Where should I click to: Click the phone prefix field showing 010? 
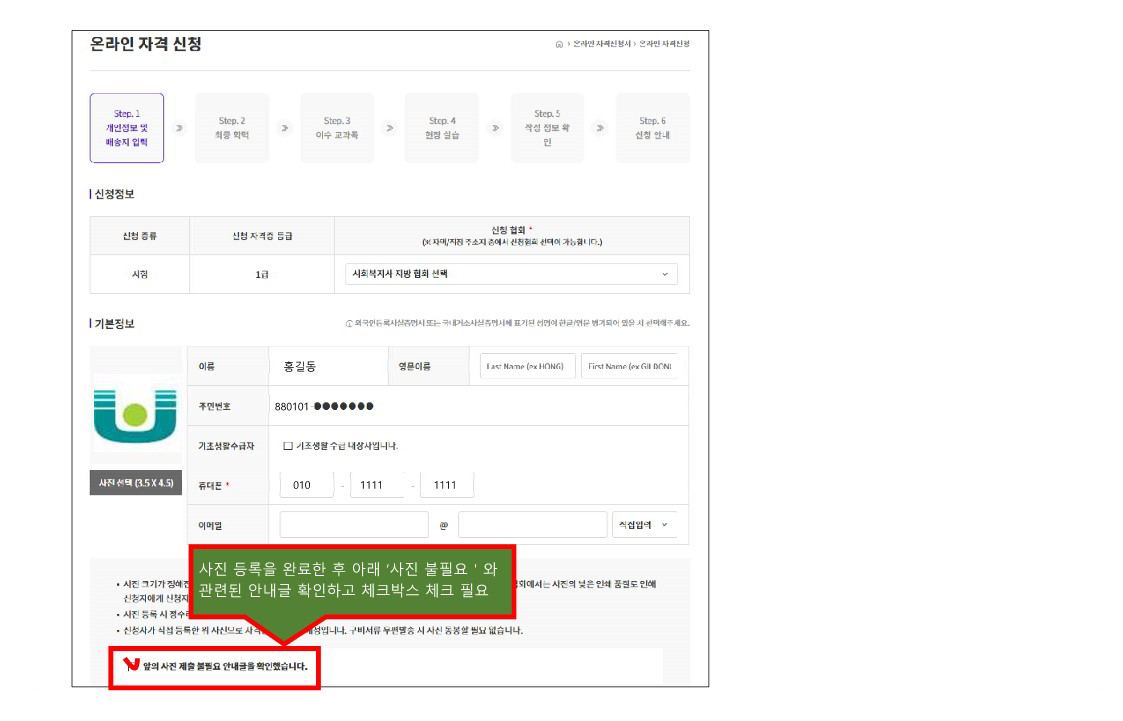(x=307, y=485)
